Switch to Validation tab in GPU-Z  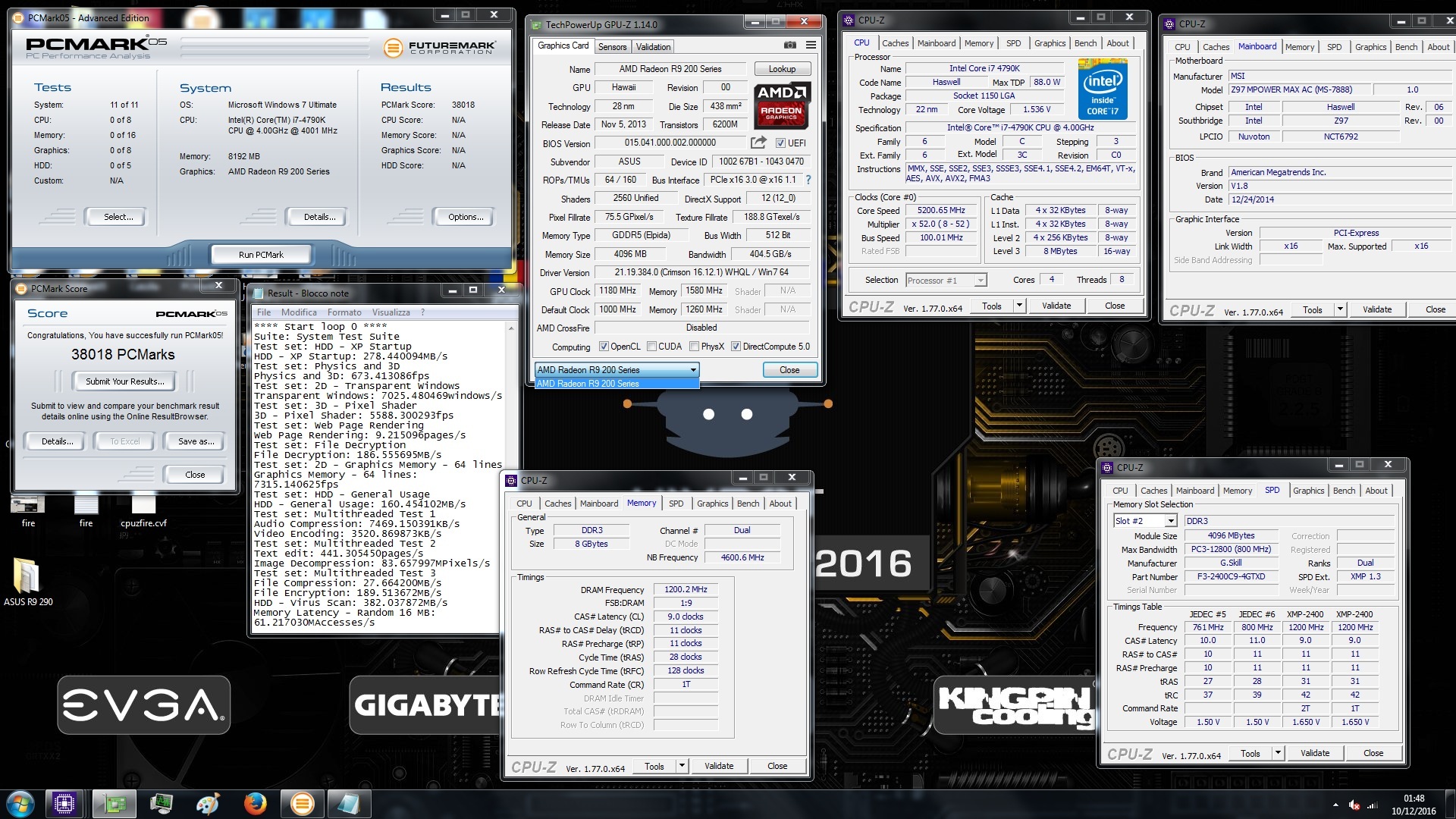(x=653, y=47)
